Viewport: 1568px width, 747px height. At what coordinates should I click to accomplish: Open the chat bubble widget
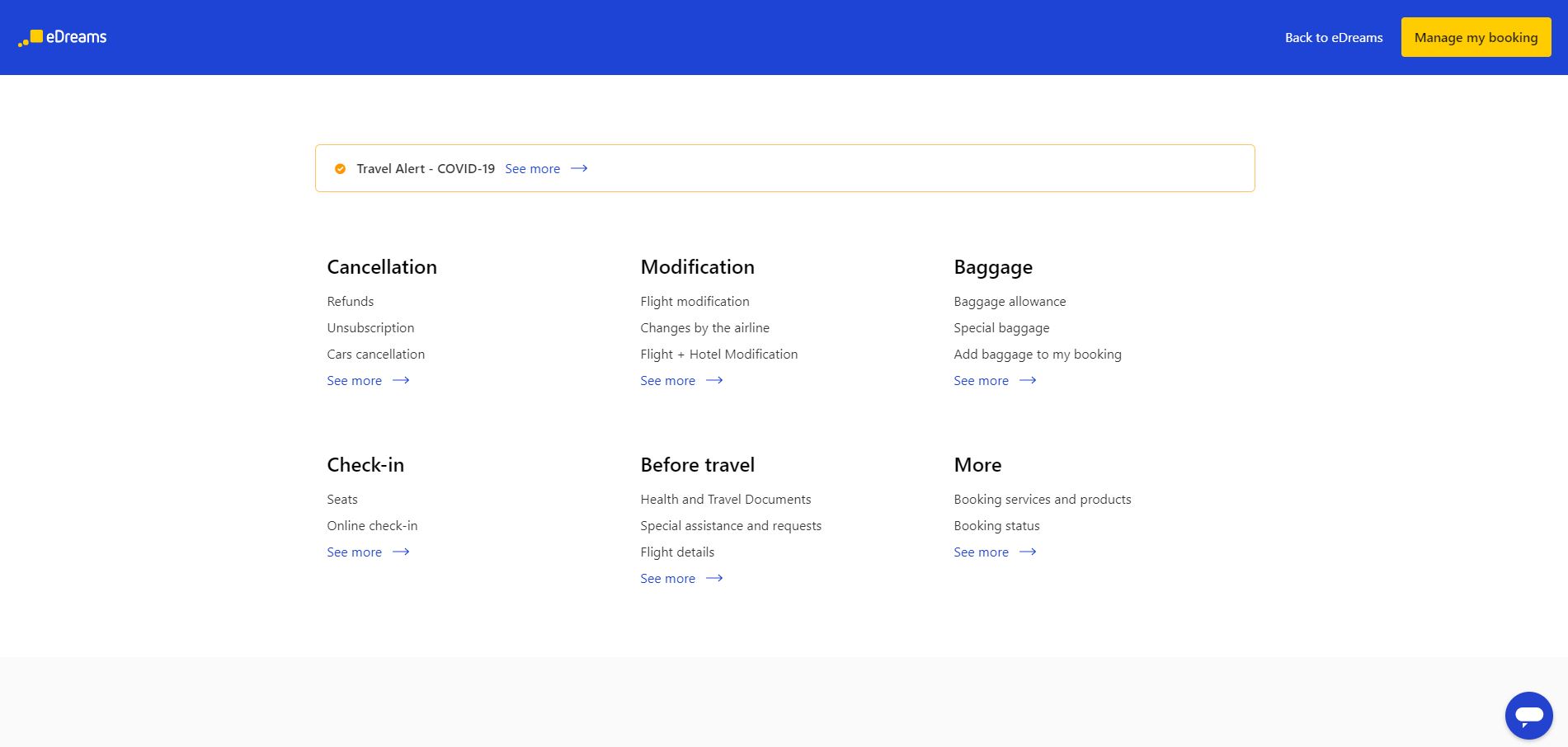1528,716
